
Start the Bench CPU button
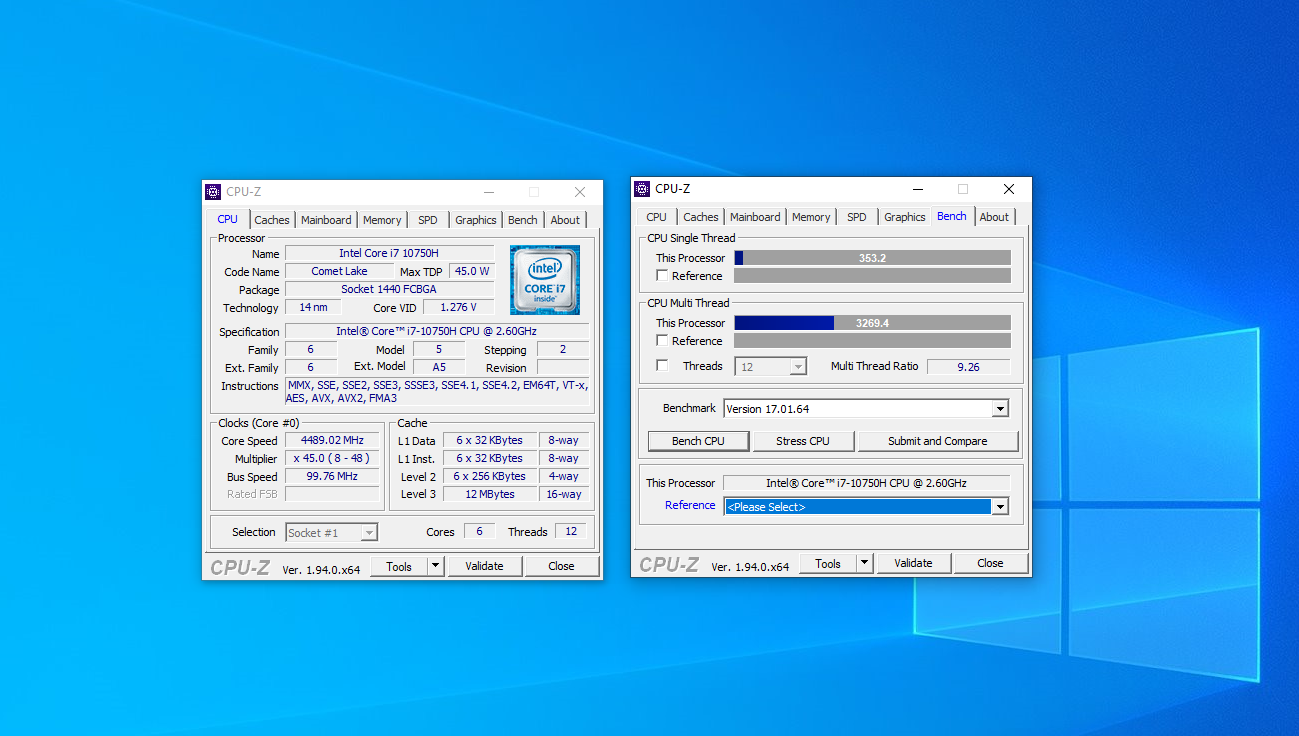click(x=699, y=441)
